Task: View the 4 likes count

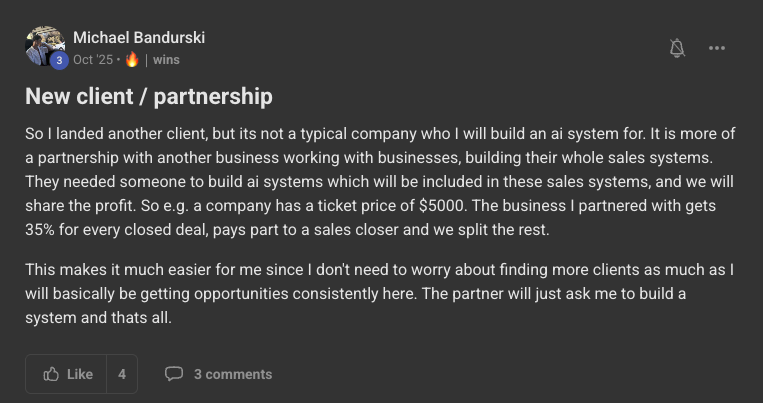Action: pyautogui.click(x=121, y=374)
